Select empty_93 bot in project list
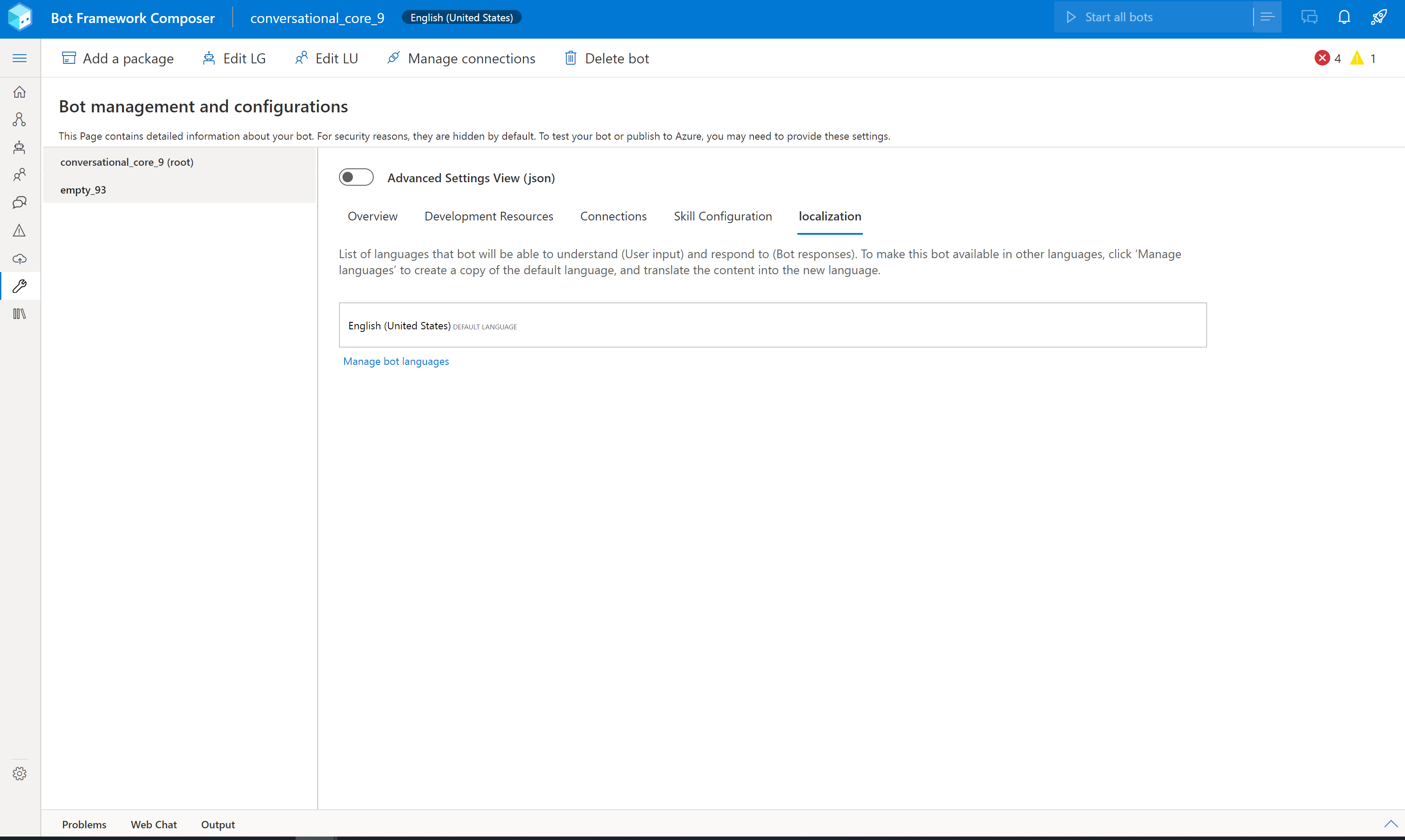 click(83, 190)
